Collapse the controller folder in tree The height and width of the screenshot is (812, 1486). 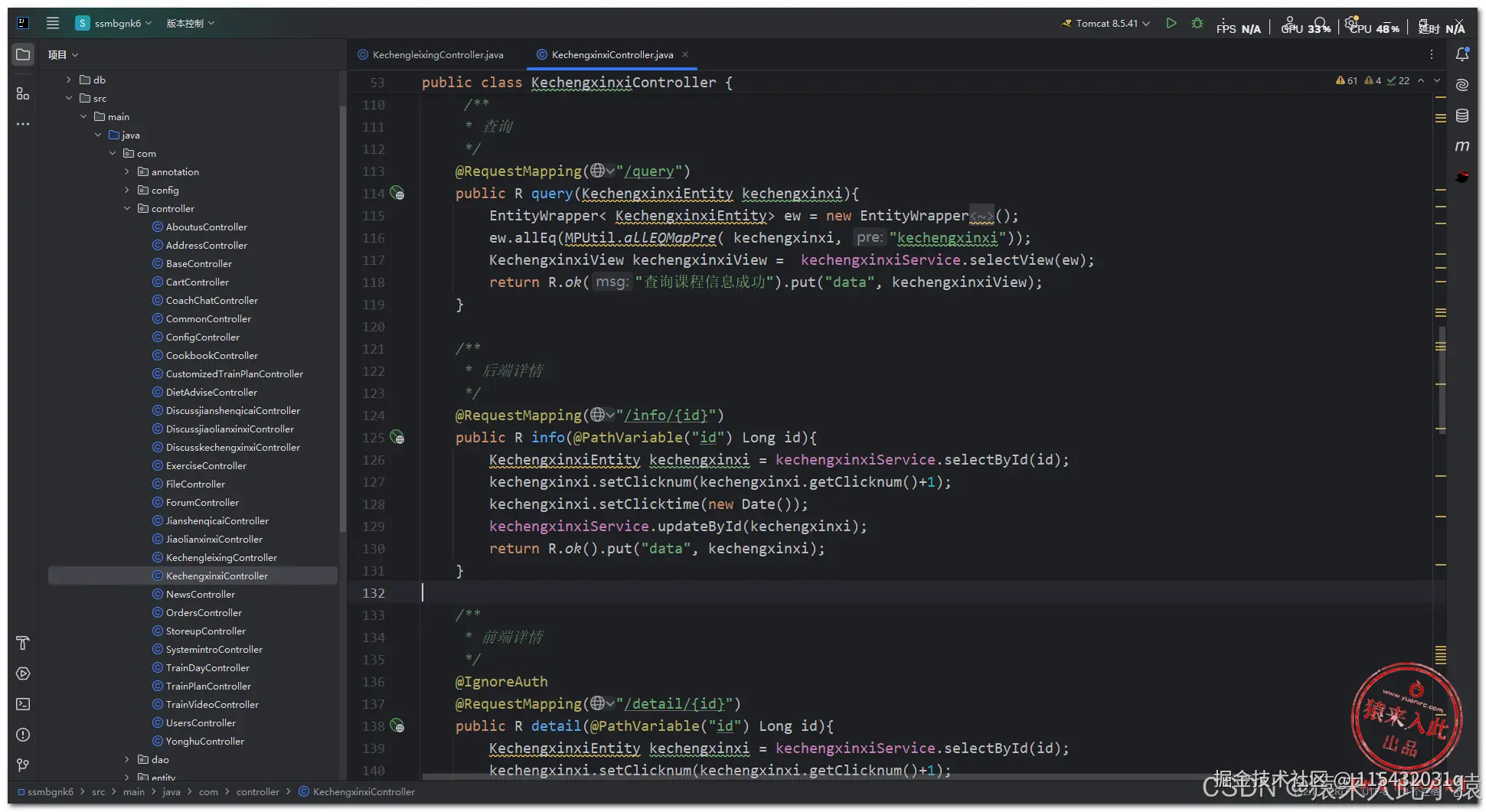(x=127, y=209)
